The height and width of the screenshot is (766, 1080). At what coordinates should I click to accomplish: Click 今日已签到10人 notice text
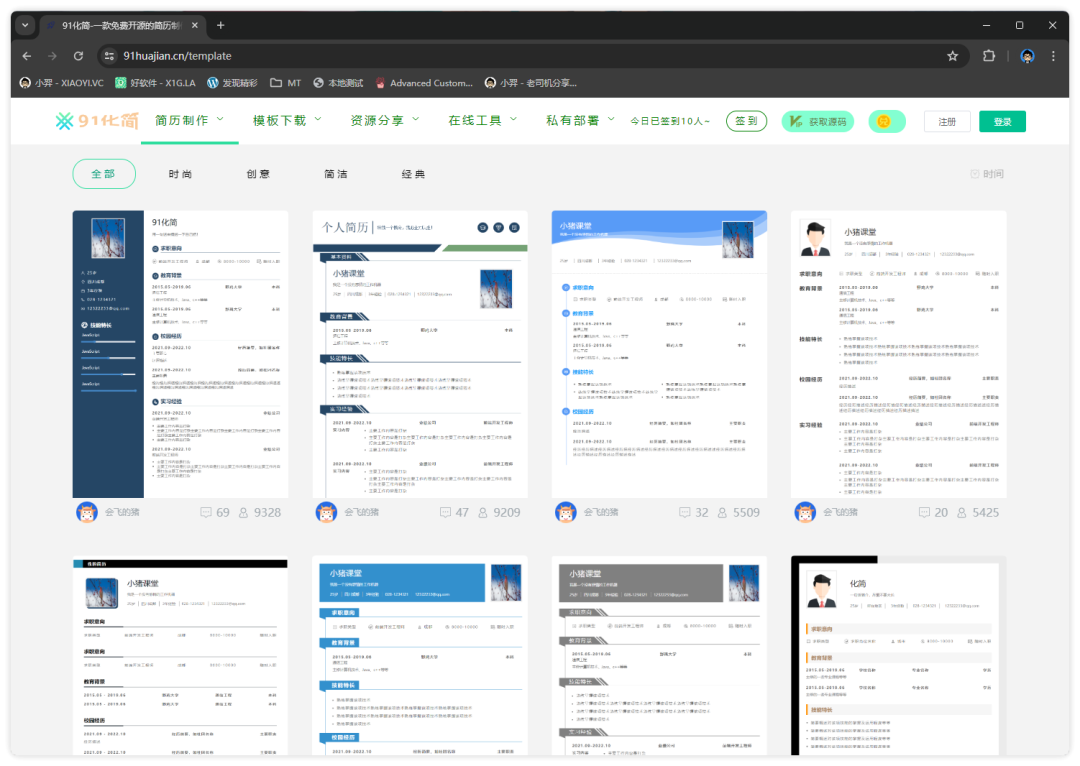669,121
